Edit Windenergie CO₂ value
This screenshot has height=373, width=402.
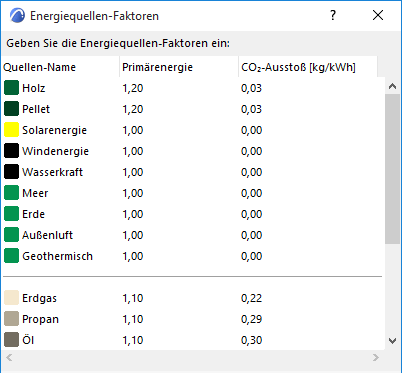click(251, 151)
